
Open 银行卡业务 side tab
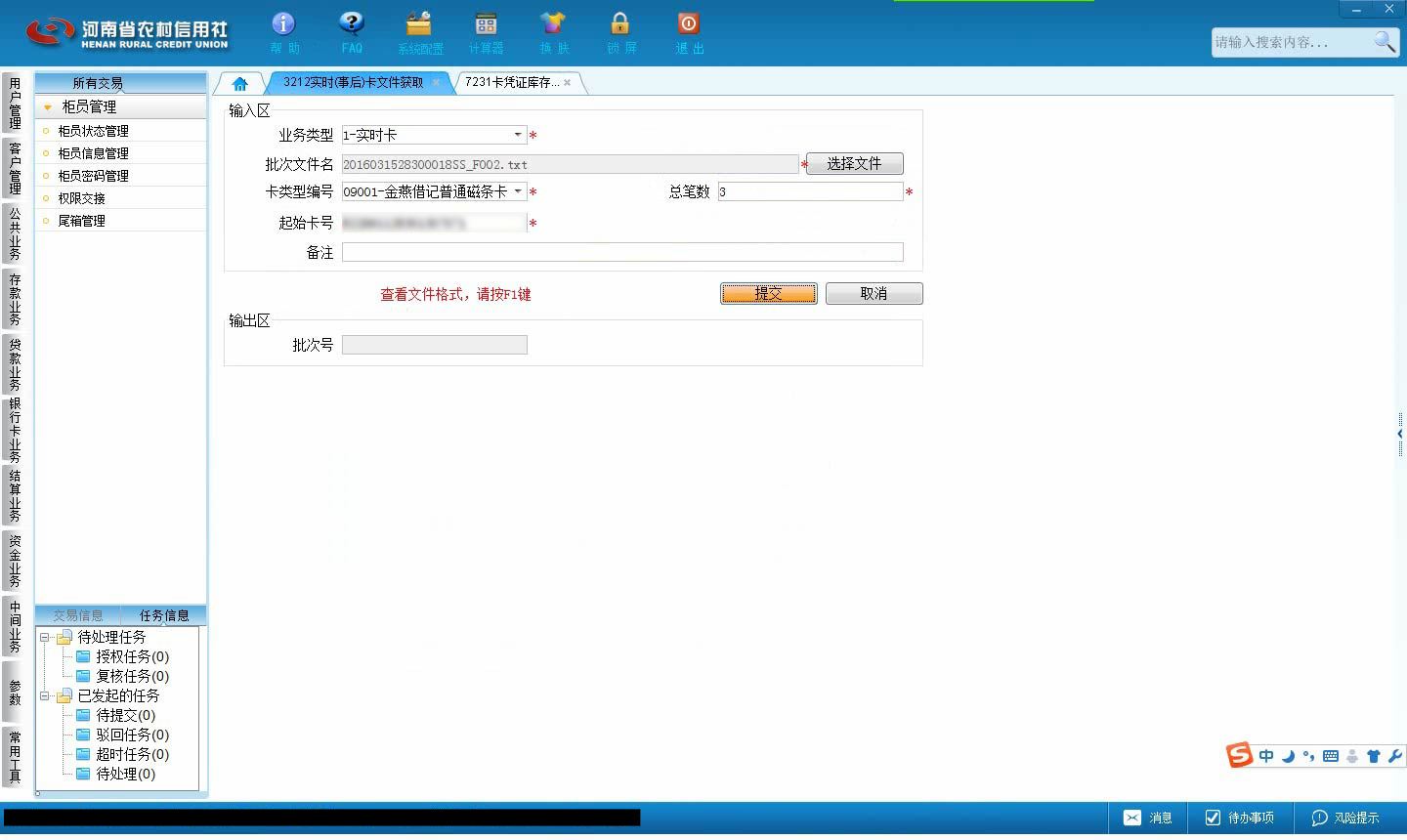[x=14, y=430]
